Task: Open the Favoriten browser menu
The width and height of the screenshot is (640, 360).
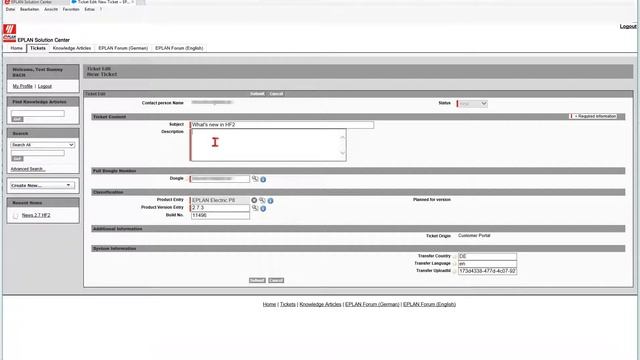Action: click(x=71, y=9)
